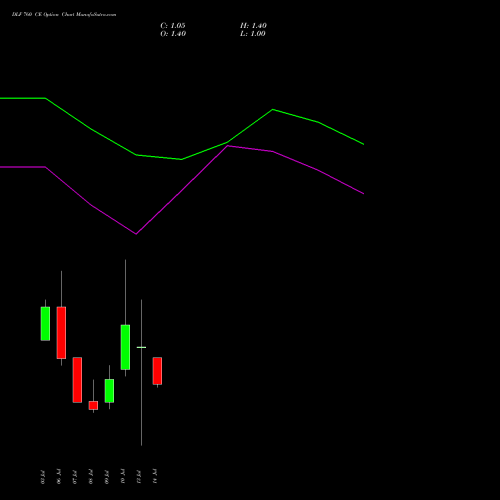
Task: Click the DLF 760 CE Options chart title
Action: 64,15
